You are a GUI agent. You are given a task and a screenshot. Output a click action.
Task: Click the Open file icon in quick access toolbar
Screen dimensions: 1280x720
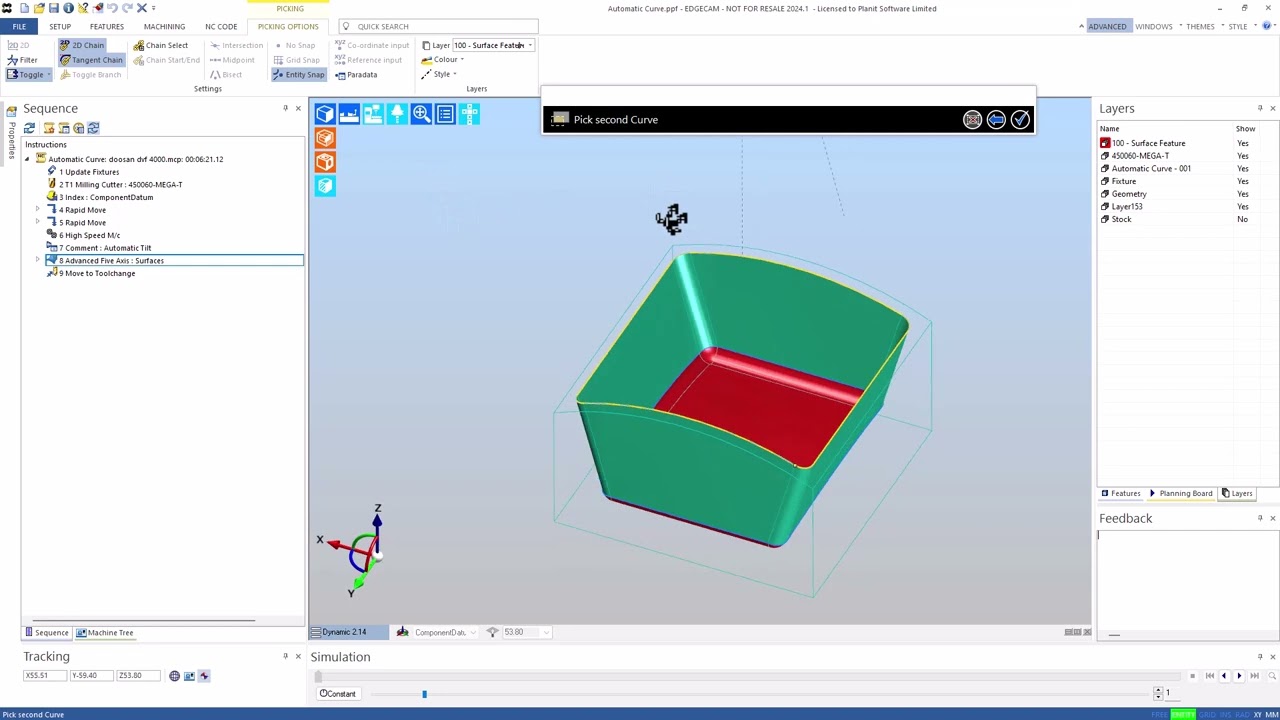click(39, 8)
